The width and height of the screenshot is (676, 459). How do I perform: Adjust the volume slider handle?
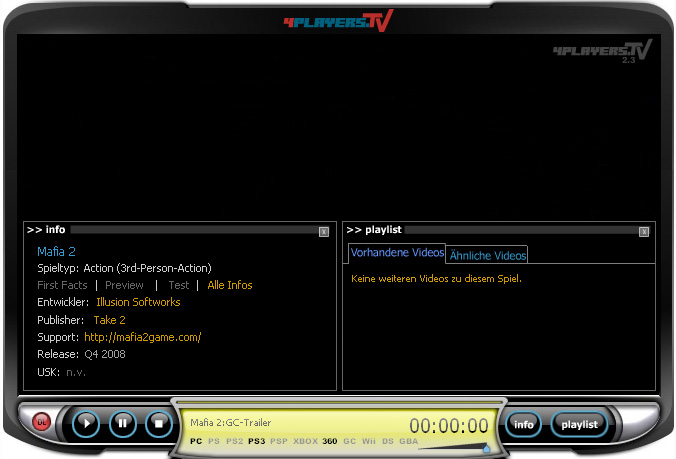[486, 449]
